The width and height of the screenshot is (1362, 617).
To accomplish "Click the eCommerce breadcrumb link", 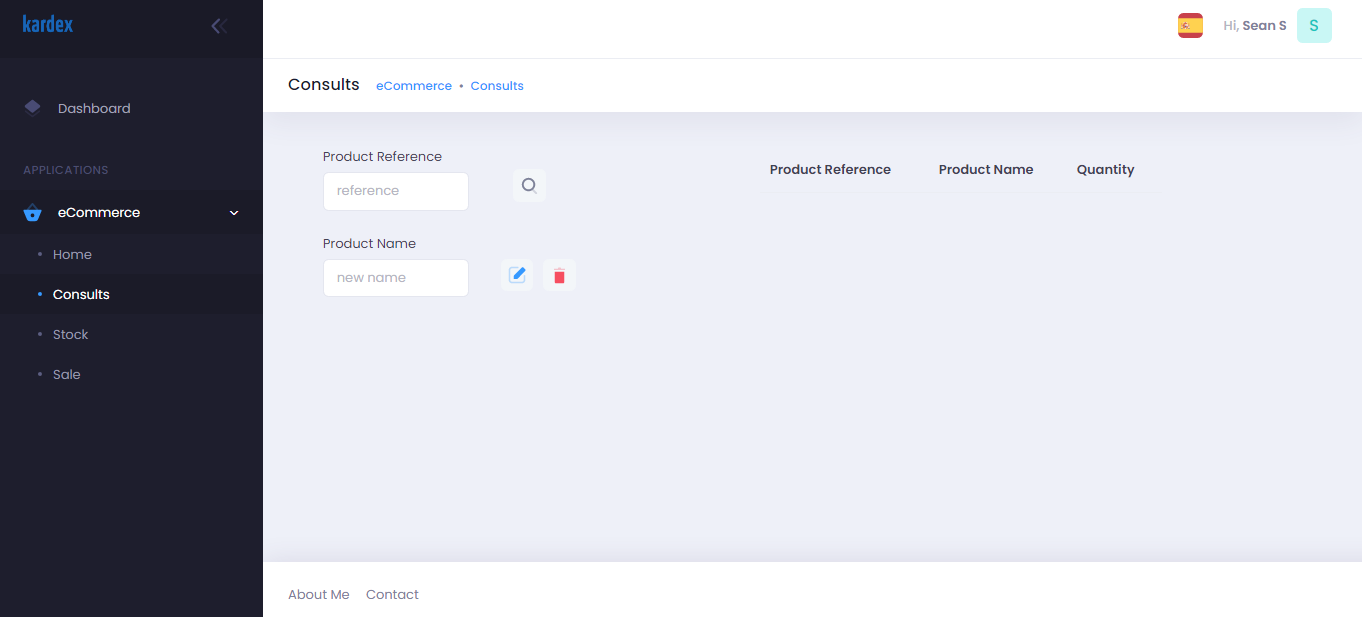I will point(414,86).
